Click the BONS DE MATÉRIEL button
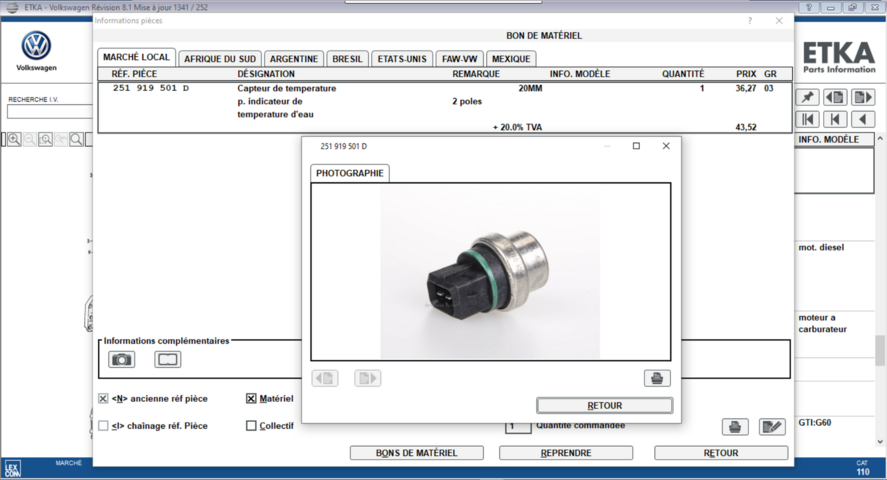The height and width of the screenshot is (480, 887). click(417, 453)
